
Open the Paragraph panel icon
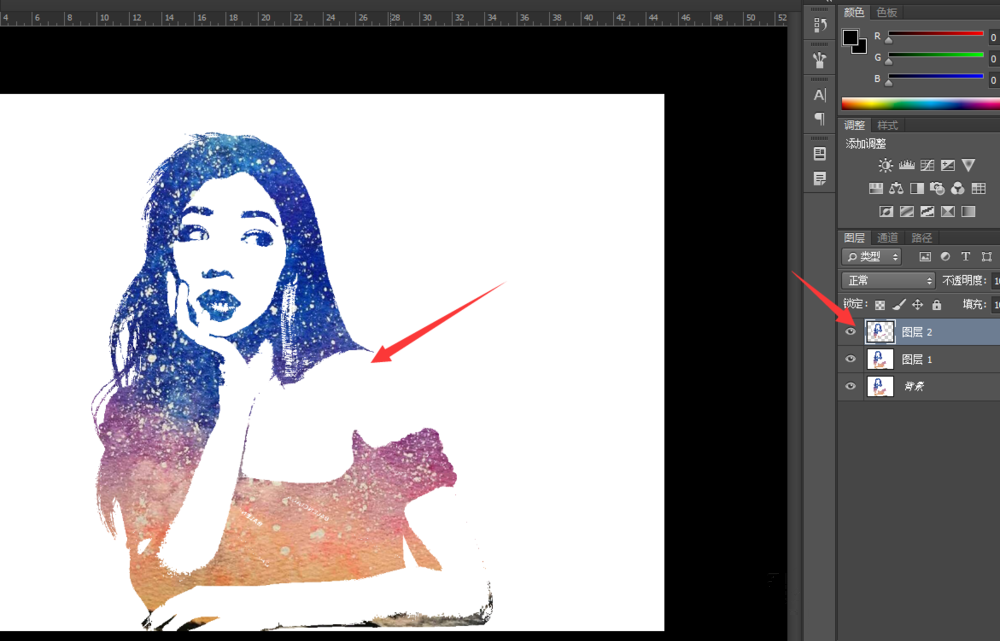point(820,118)
